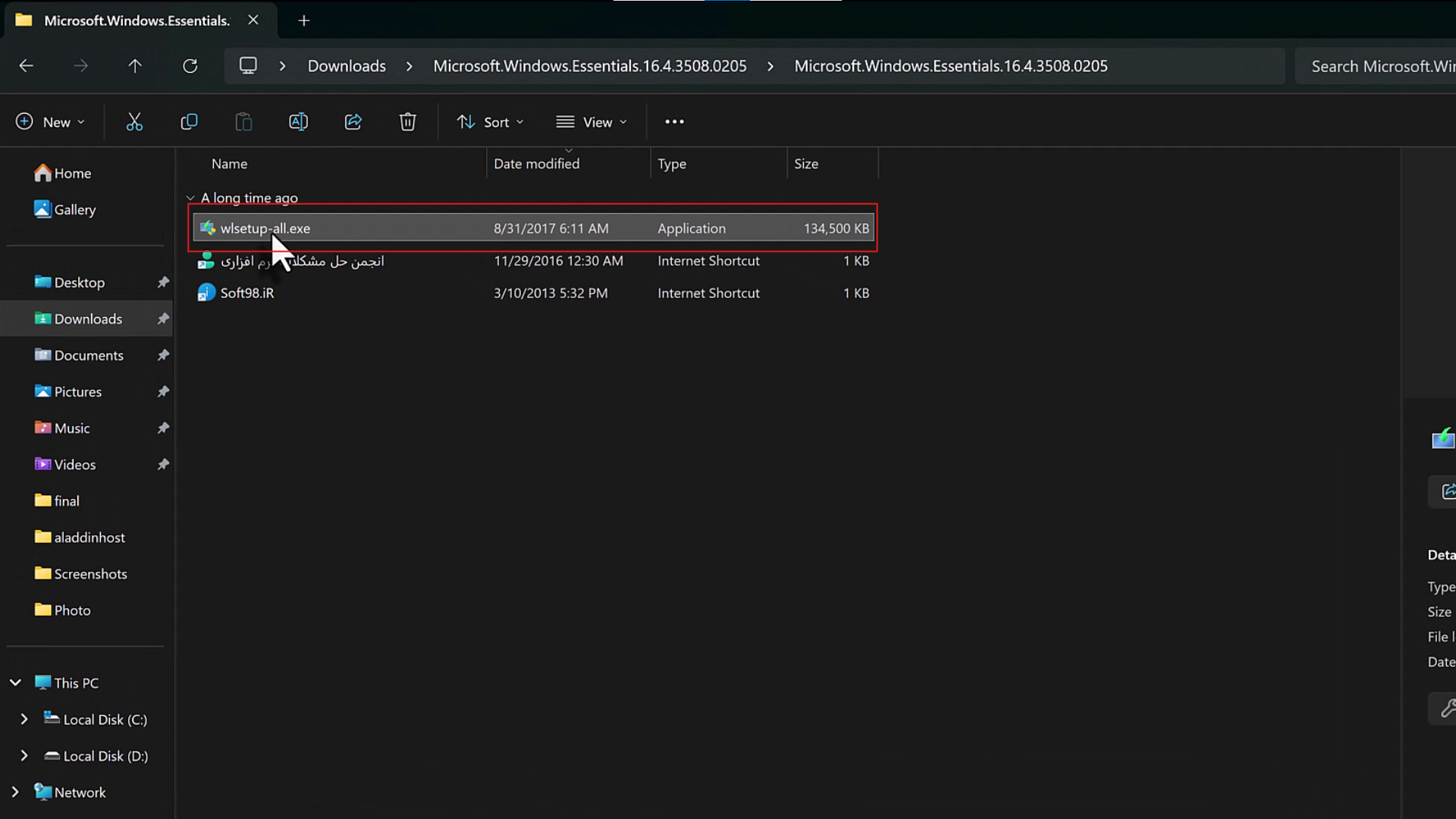Refresh the current folder view
The height and width of the screenshot is (819, 1456).
point(190,66)
